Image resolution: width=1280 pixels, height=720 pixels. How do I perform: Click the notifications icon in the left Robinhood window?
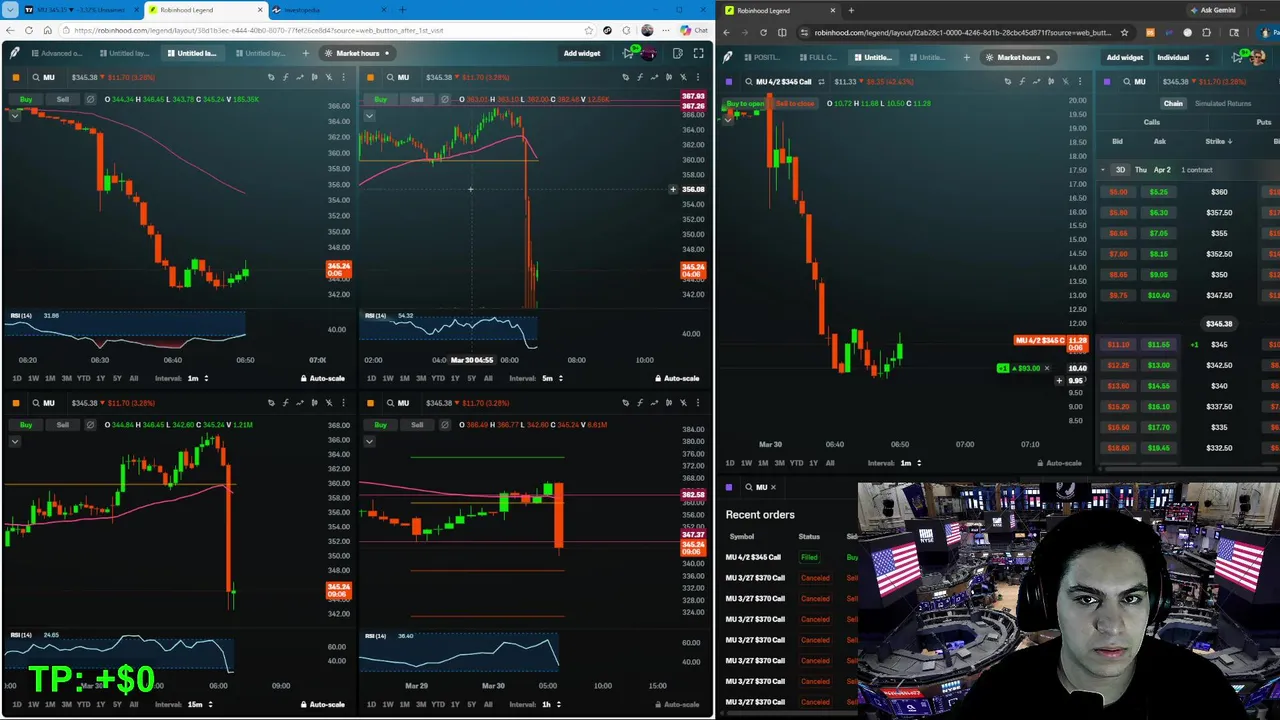click(629, 53)
